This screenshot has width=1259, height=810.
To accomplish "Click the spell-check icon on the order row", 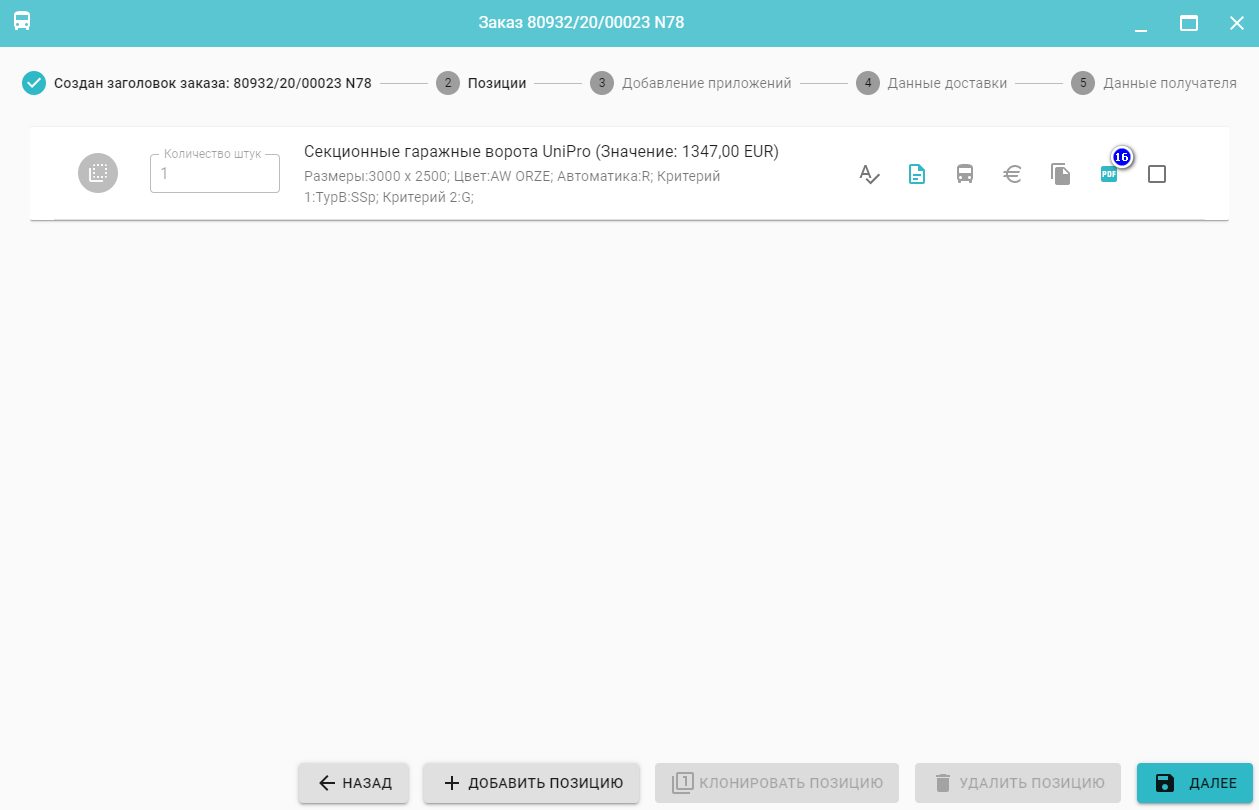I will coord(869,174).
